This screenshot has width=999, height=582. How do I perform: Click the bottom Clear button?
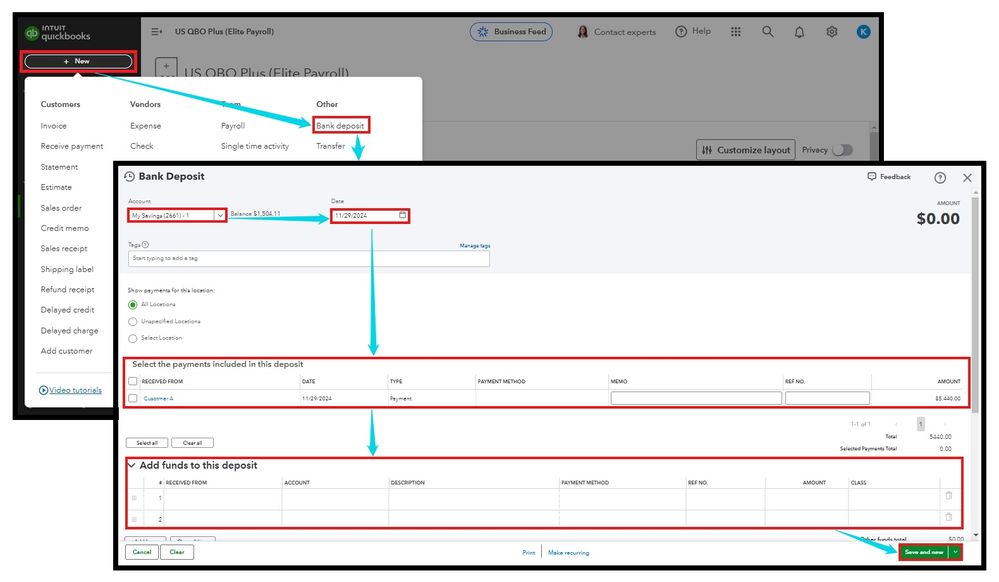pos(177,552)
